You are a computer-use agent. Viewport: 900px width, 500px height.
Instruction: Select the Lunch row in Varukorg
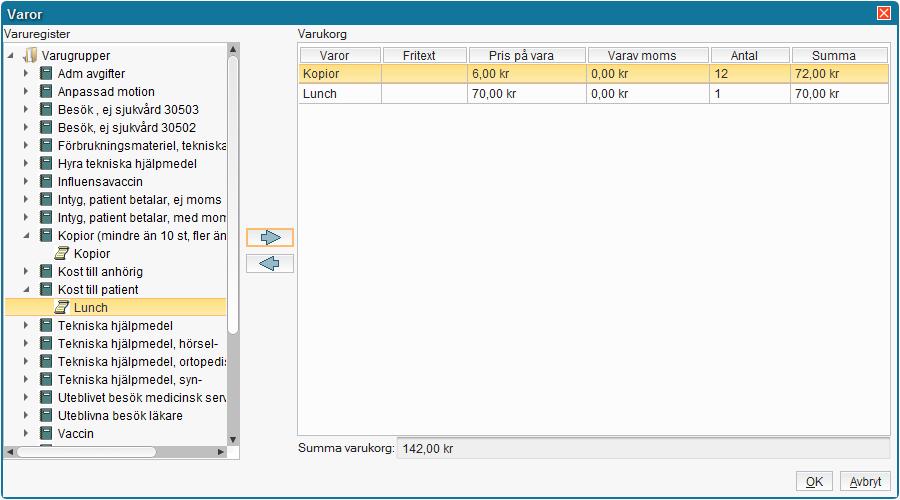pos(593,94)
